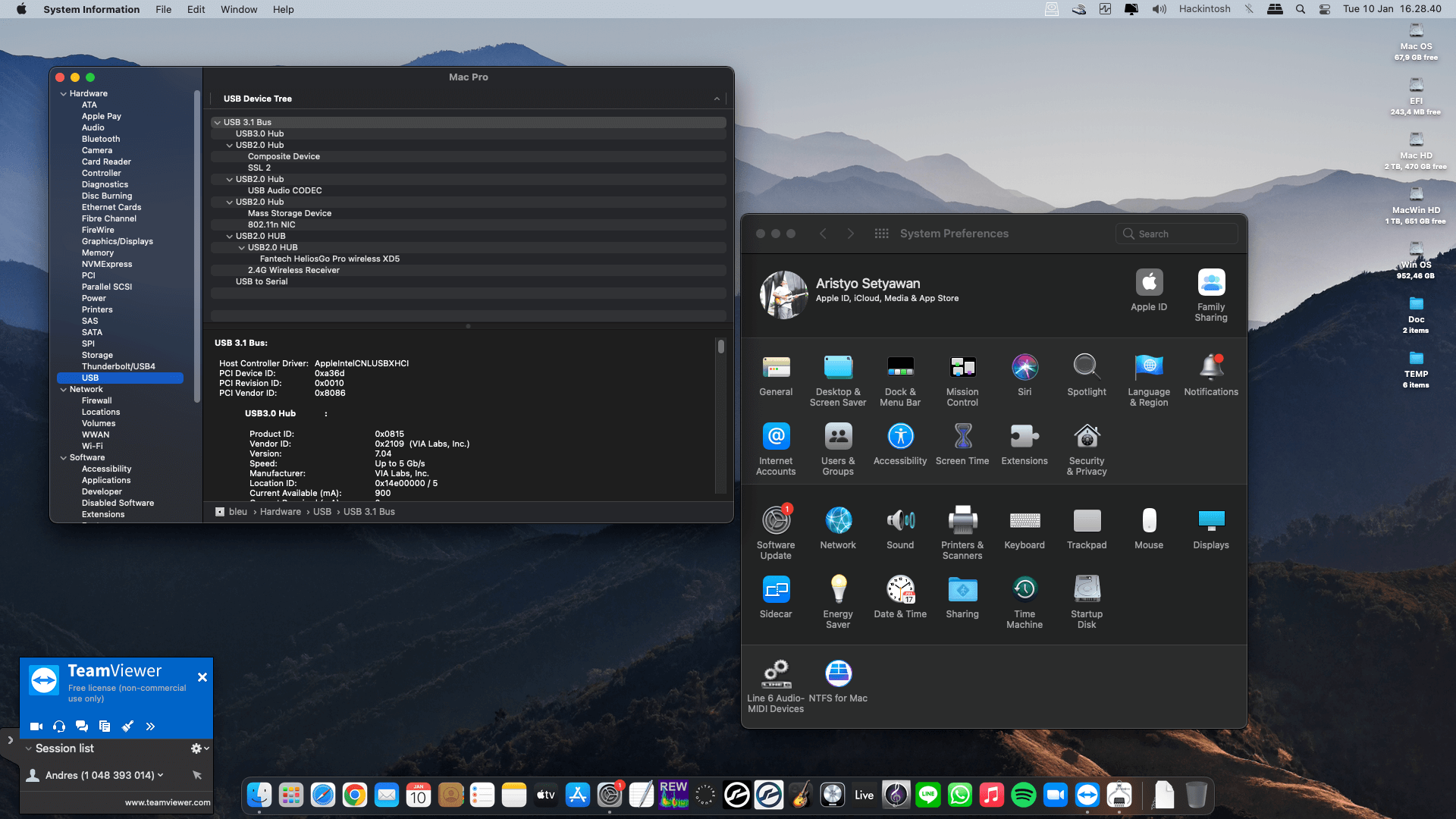Click the USB details pane scrollbar
This screenshot has height=819, width=1456.
[x=720, y=347]
